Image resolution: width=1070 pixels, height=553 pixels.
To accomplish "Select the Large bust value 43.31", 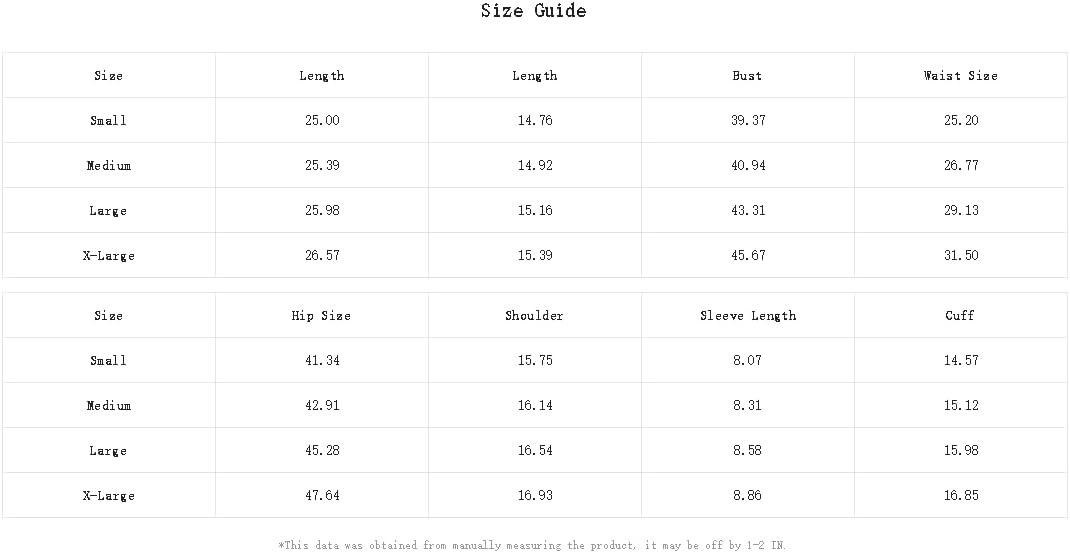I will click(747, 211).
